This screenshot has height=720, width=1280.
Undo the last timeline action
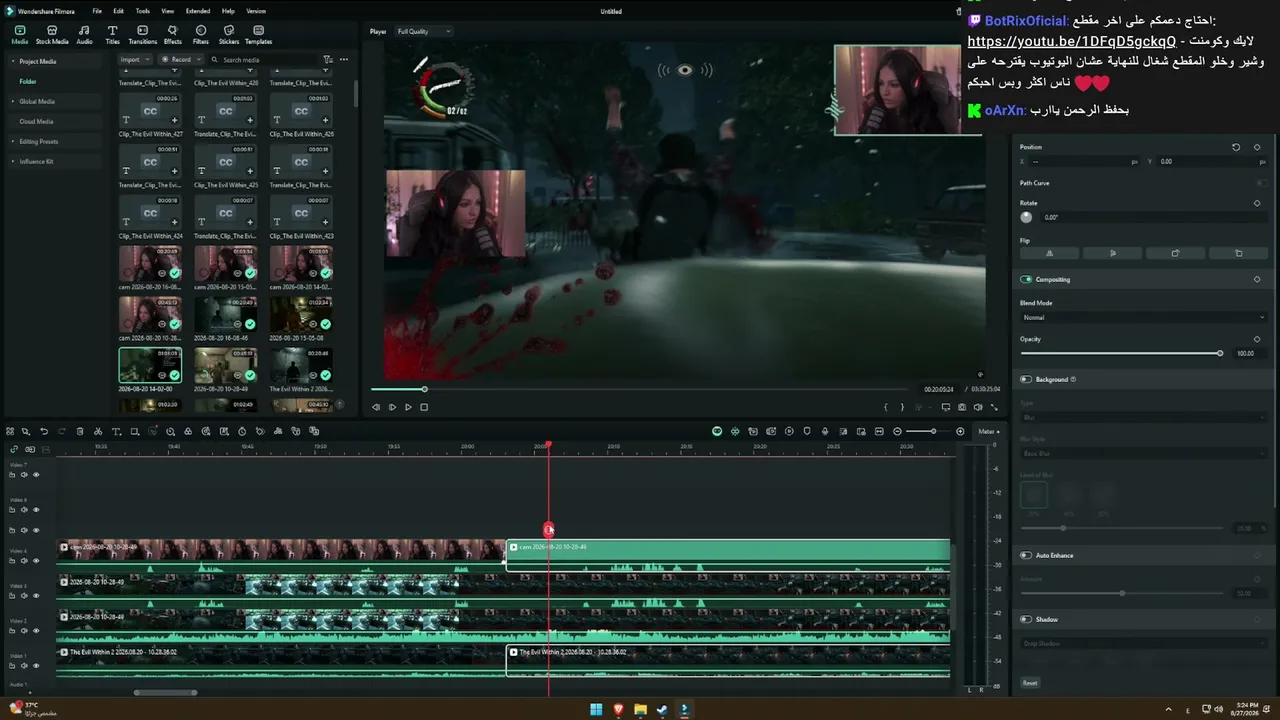[x=44, y=431]
